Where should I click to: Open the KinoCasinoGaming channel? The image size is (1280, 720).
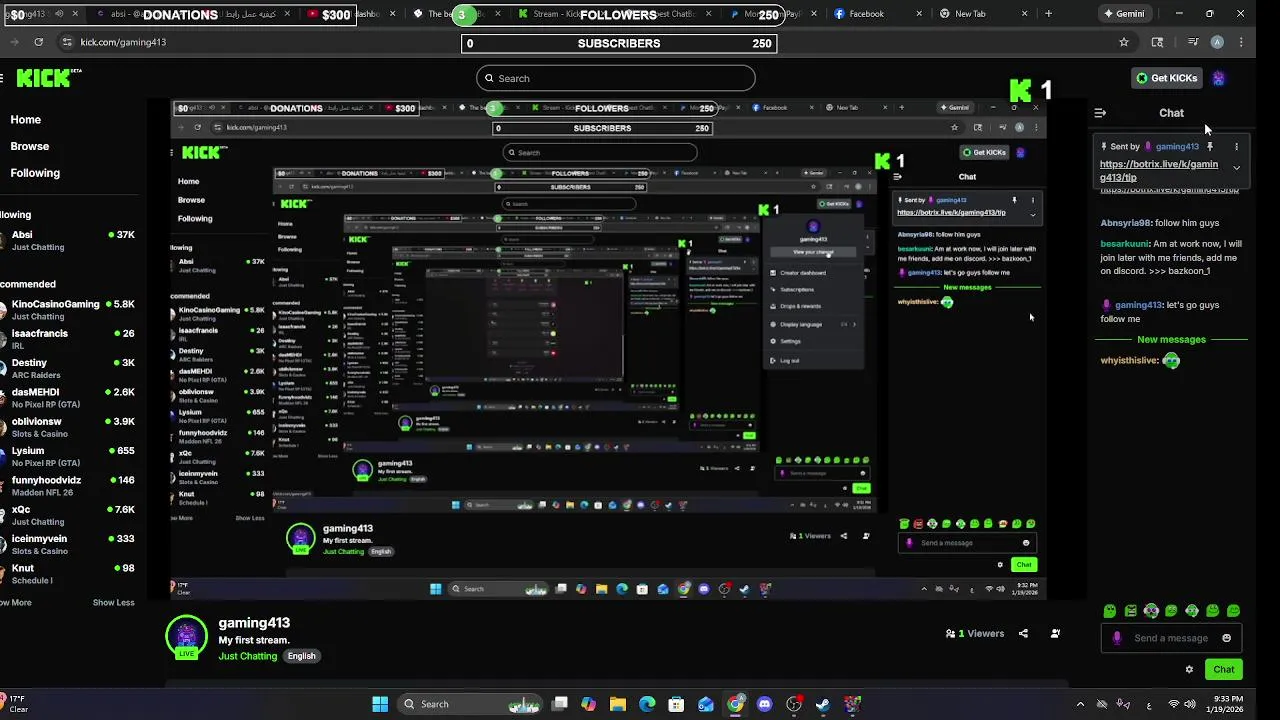[68, 310]
